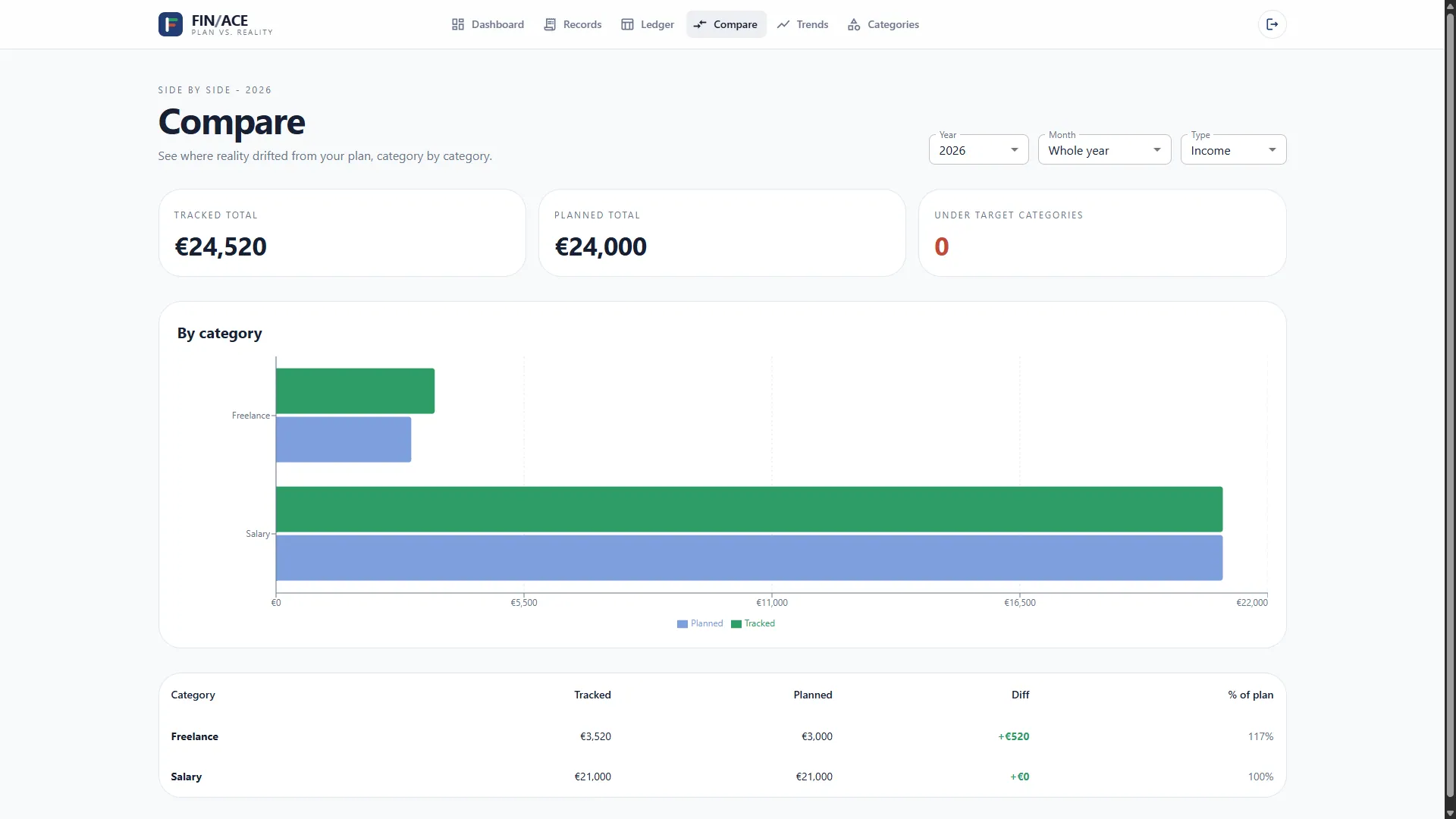Click the Under Target Categories 0 value

(941, 246)
